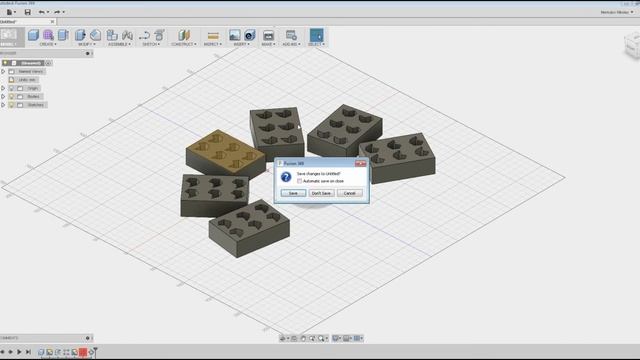Select the second Sketch tool icon
Image resolution: width=640 pixels, height=360 pixels.
pos(160,35)
